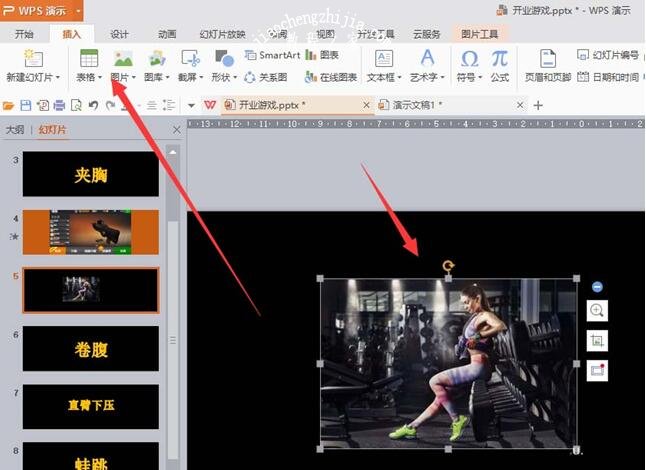Click the rotate handle above the picture
Viewport: 646px width, 470px height.
[448, 266]
